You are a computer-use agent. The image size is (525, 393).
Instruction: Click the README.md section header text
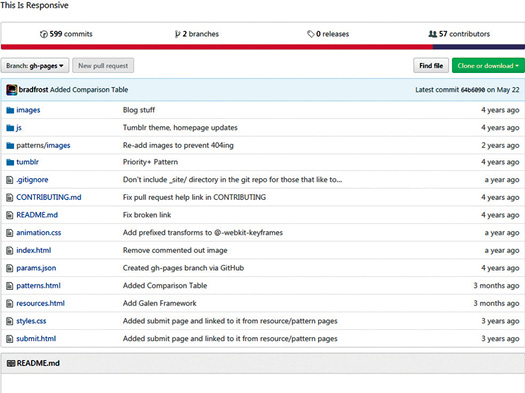coord(38,364)
